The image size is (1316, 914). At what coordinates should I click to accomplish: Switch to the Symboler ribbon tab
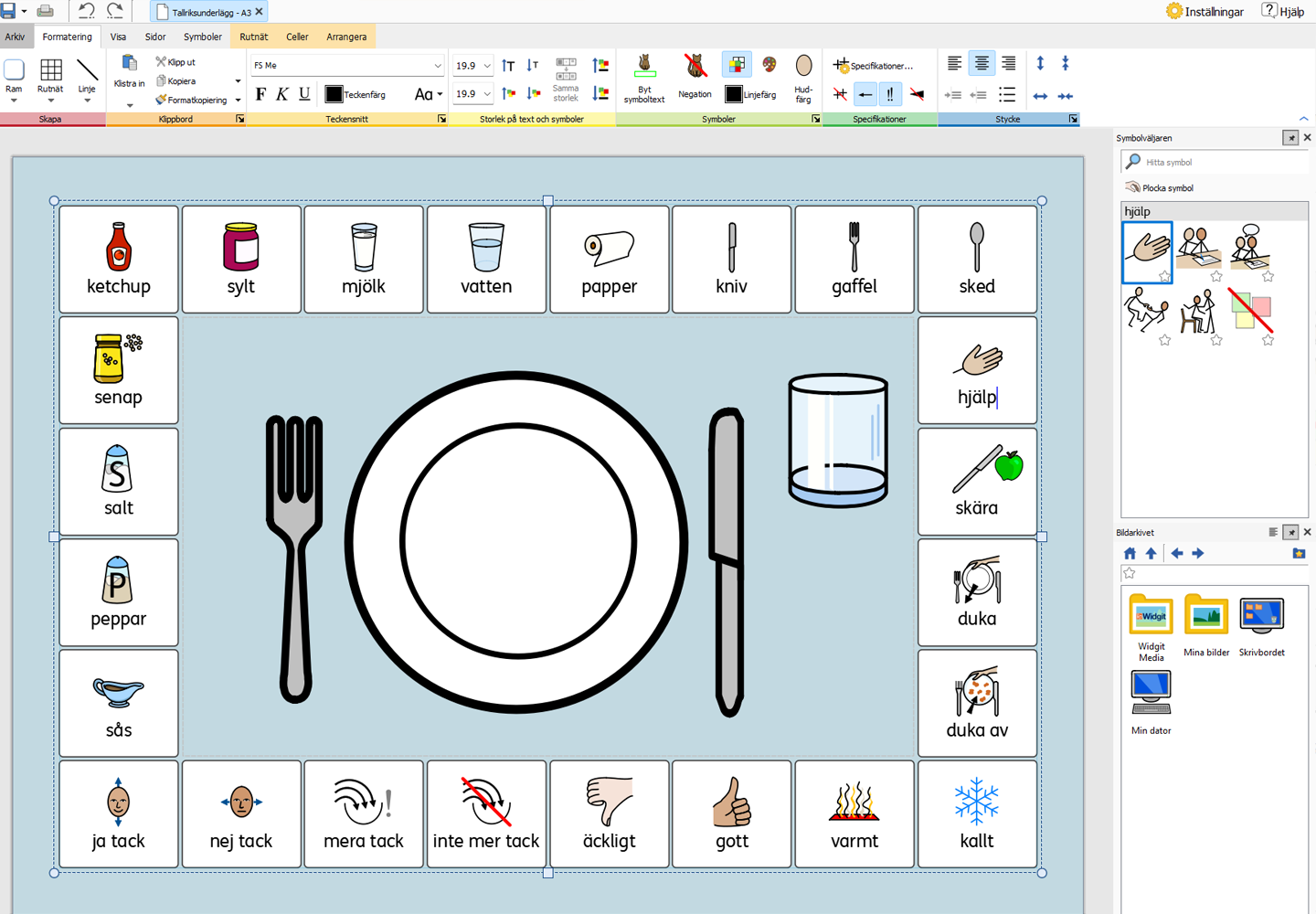coord(202,37)
